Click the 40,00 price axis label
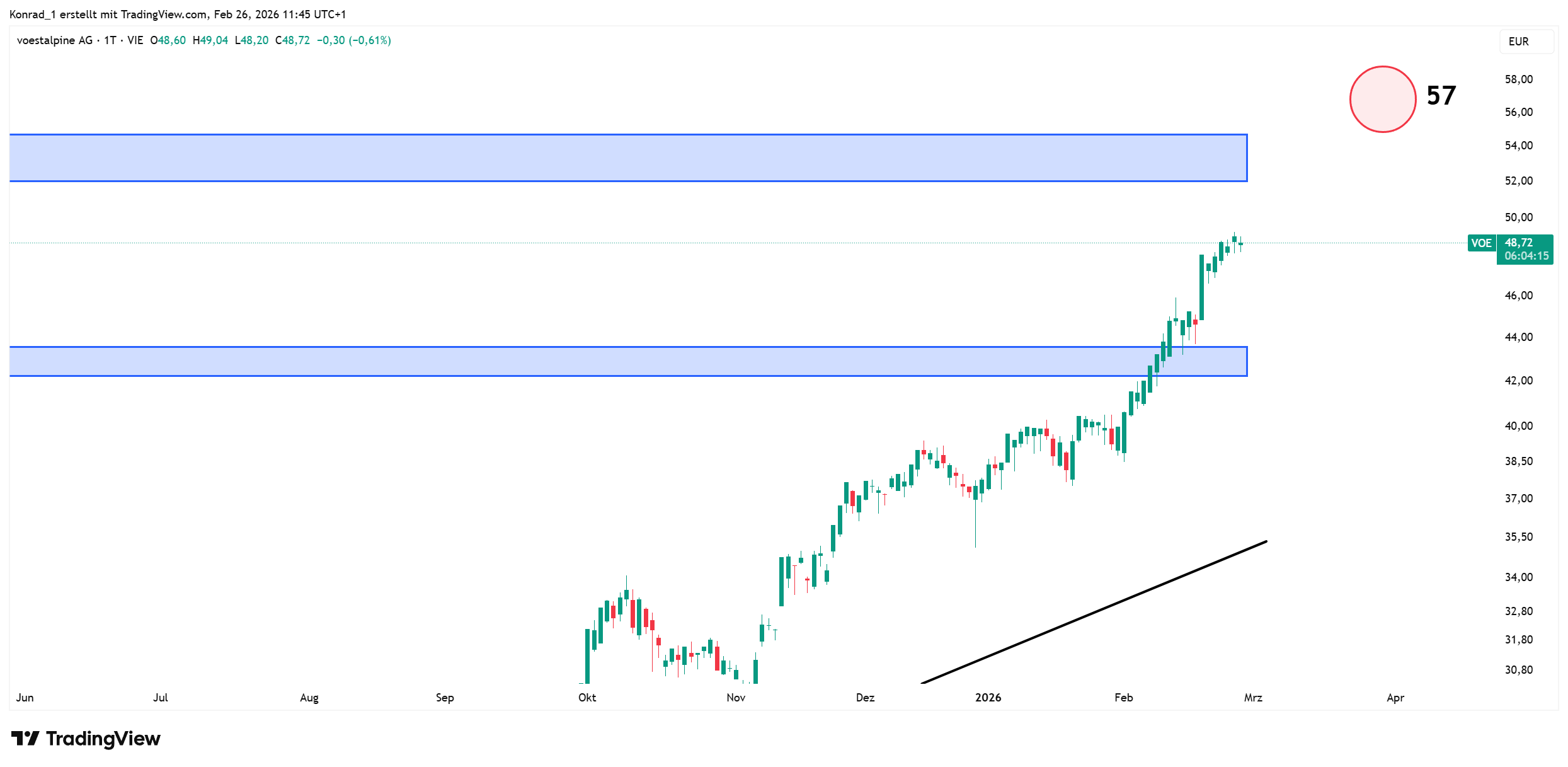Viewport: 1568px width, 767px height. 1518,426
